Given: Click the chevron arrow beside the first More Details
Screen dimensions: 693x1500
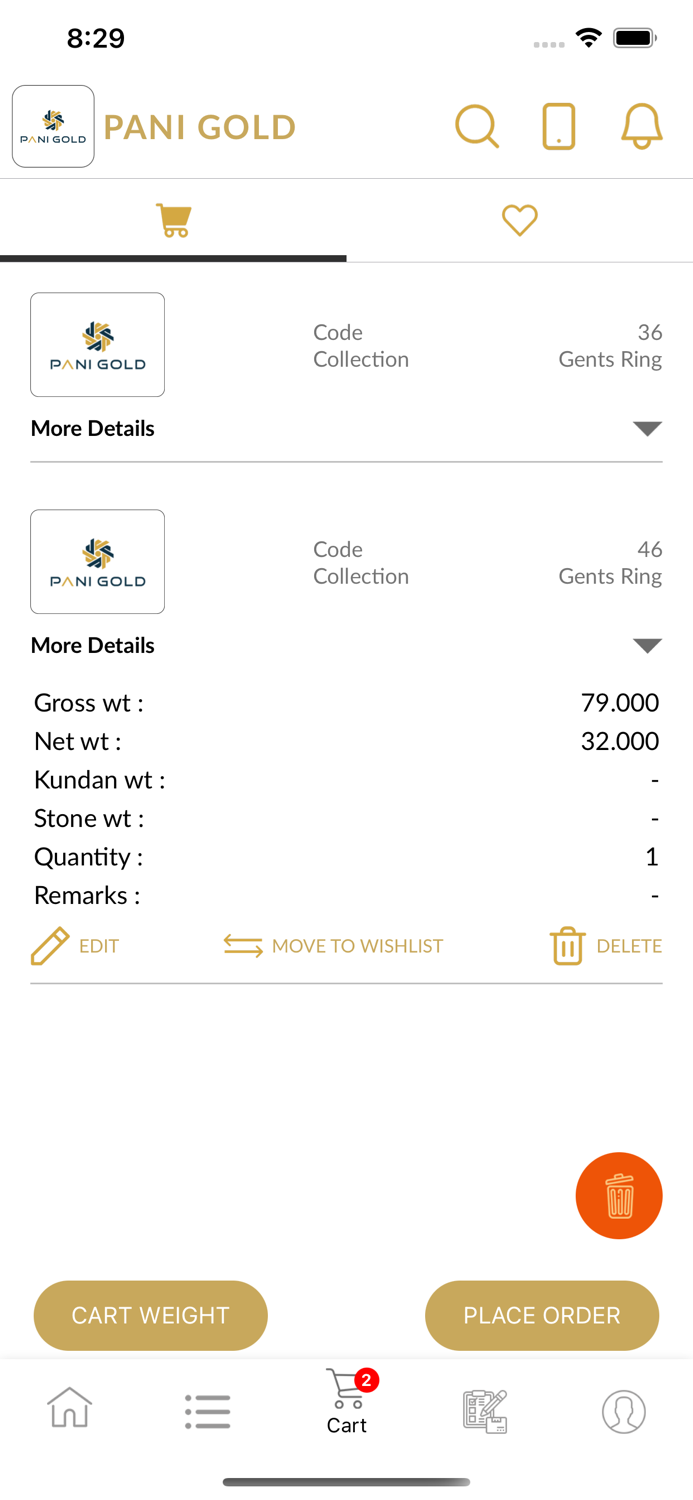Looking at the screenshot, I should [647, 428].
